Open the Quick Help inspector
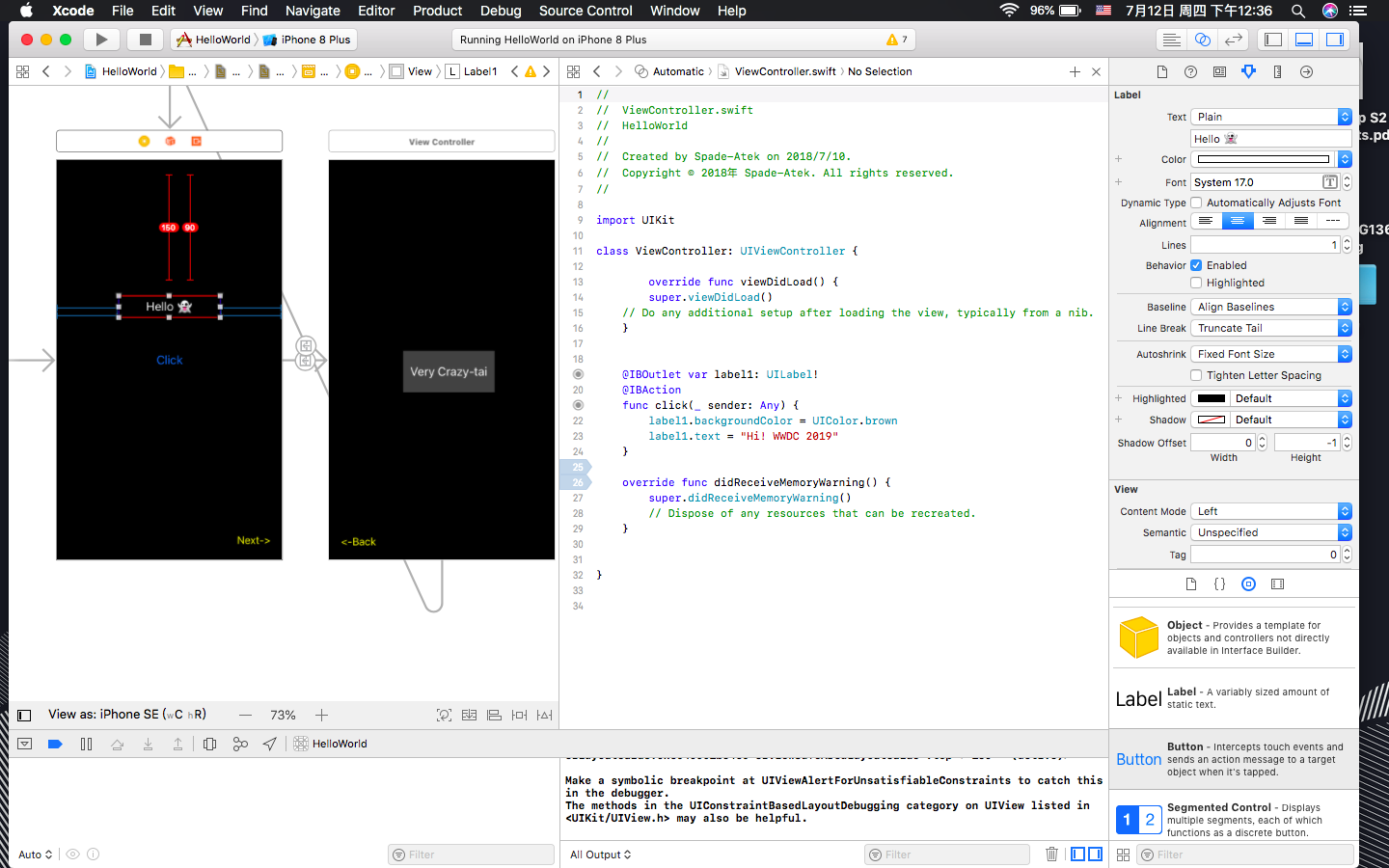Viewport: 1389px width, 868px height. [1191, 72]
